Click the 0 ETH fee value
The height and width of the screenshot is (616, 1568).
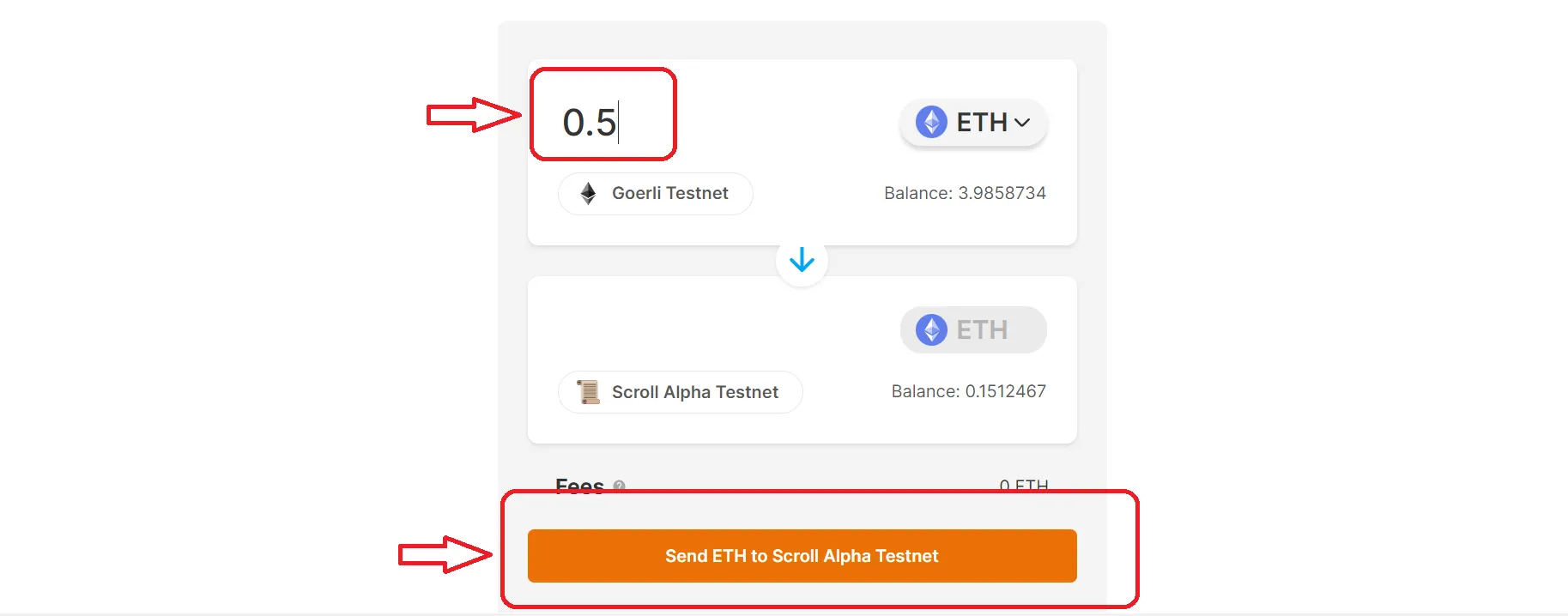[x=1023, y=486]
